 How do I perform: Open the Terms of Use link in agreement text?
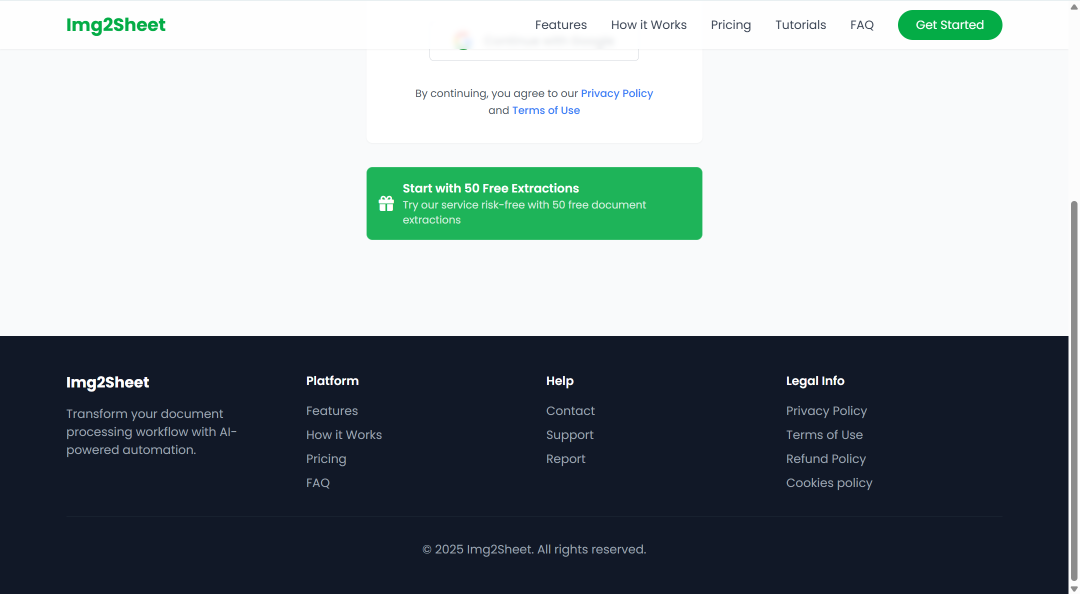pyautogui.click(x=546, y=110)
